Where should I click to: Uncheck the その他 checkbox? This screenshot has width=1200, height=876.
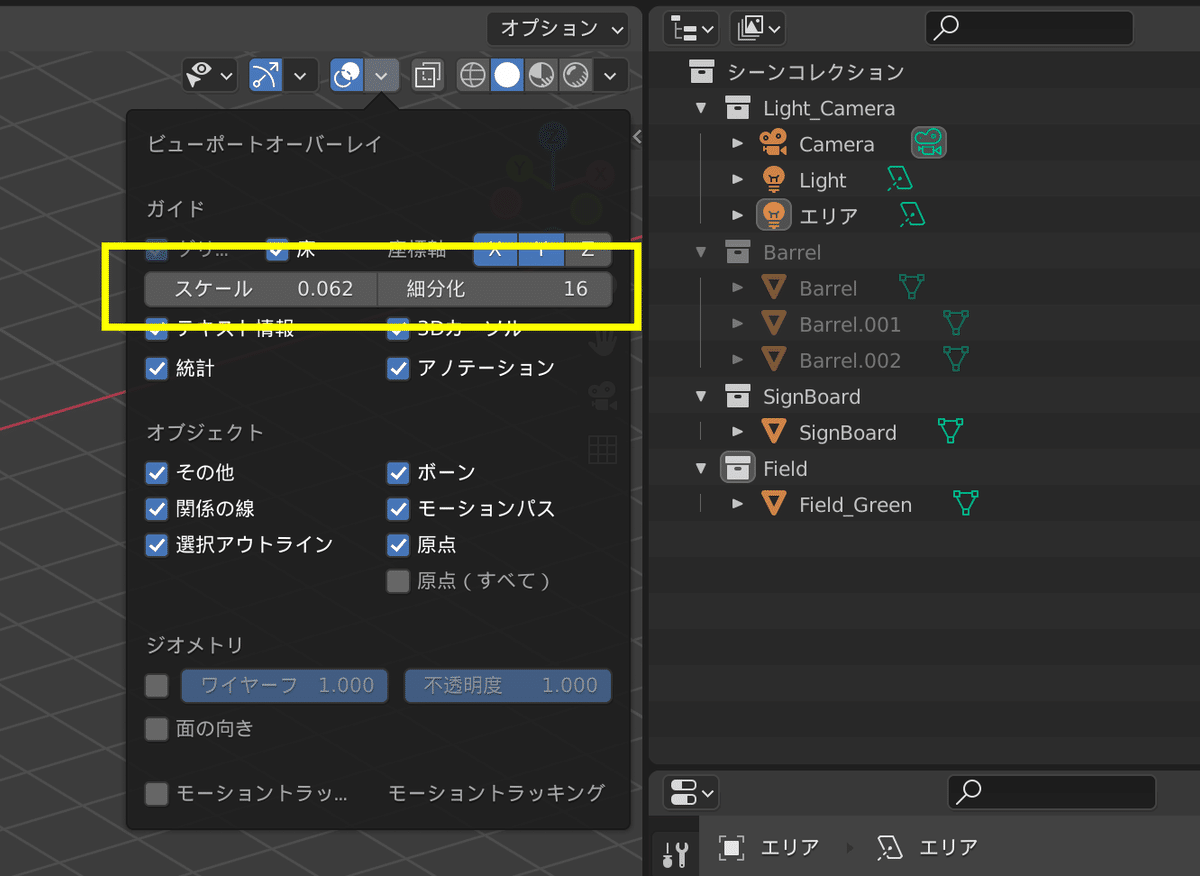(x=157, y=472)
